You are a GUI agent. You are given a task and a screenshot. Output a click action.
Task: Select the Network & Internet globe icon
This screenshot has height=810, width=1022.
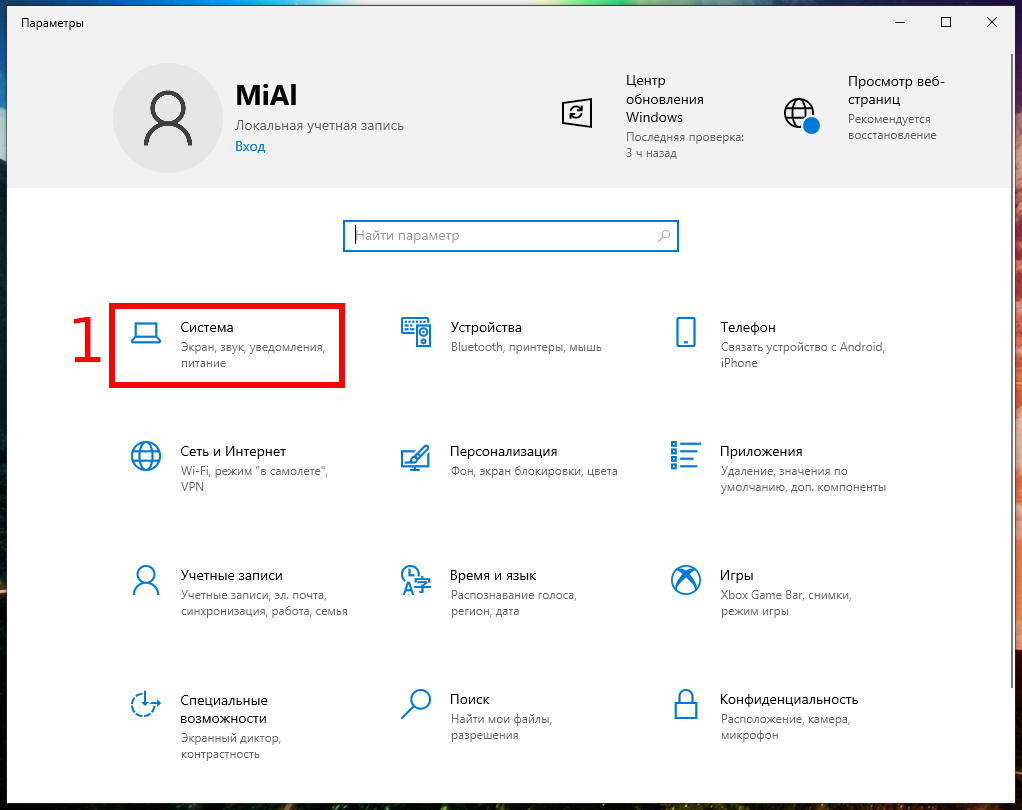point(146,456)
